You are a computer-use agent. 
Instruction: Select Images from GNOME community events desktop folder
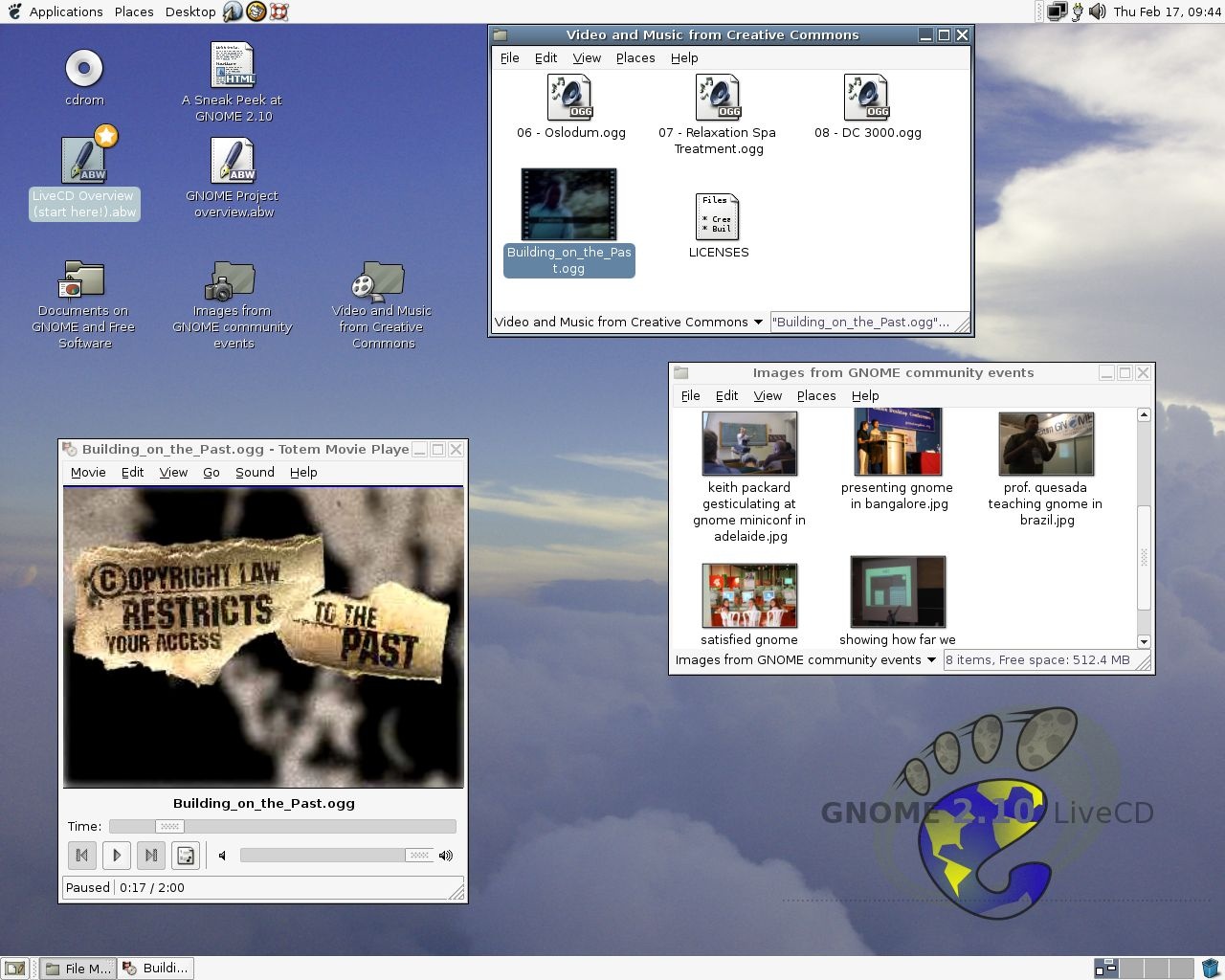(231, 280)
